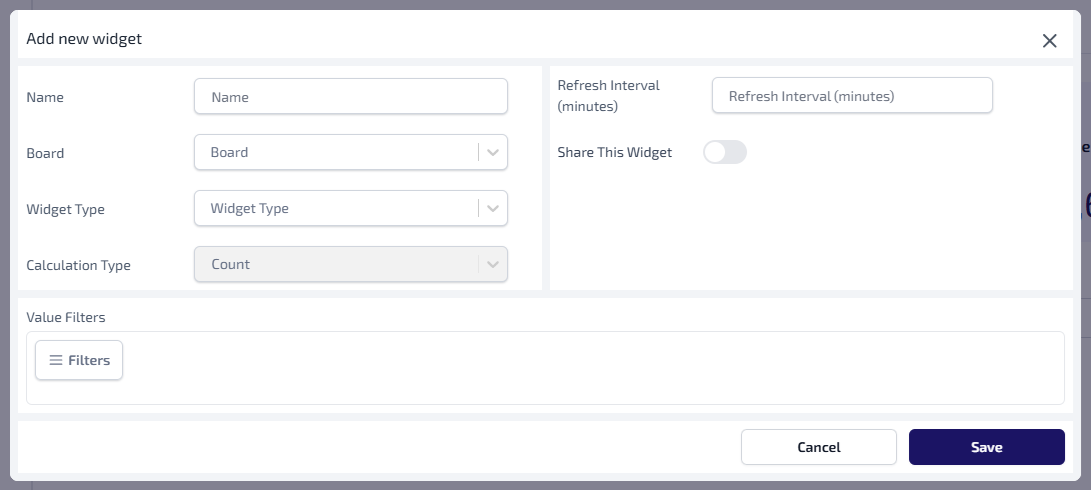This screenshot has height=490, width=1091.
Task: Click the Board dropdown chevron arrow
Action: 493,153
